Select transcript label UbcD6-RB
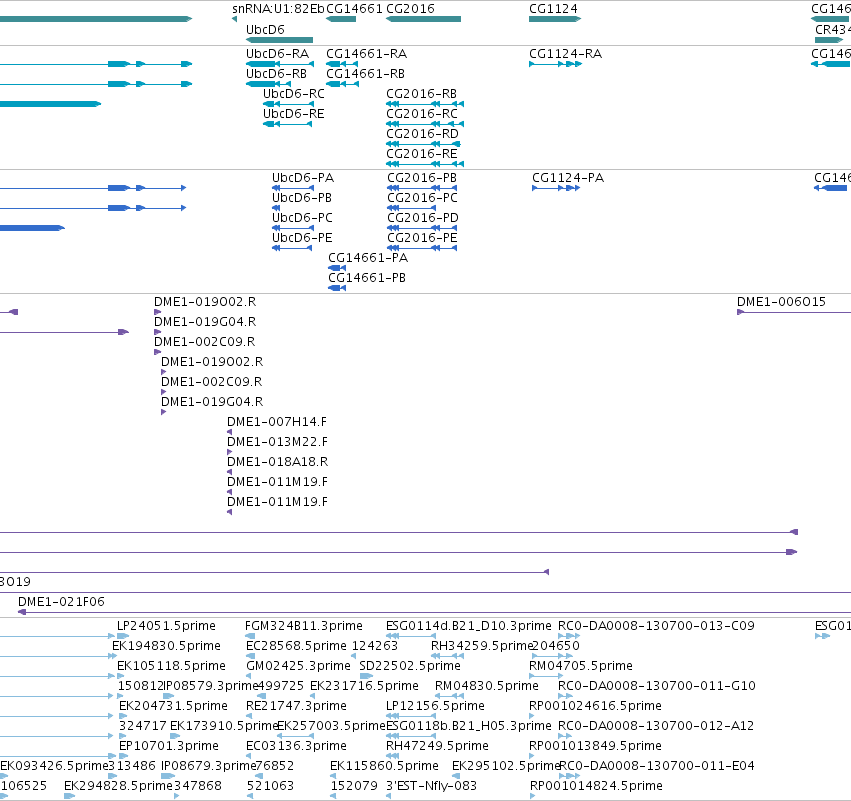Image resolution: width=851 pixels, height=801 pixels. click(x=276, y=74)
